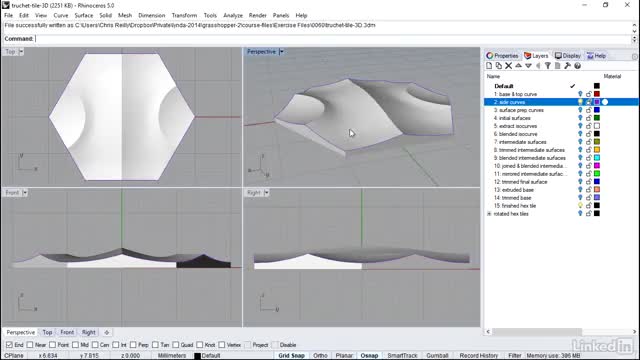Toggle lock on initial surfaces layer

tap(589, 118)
